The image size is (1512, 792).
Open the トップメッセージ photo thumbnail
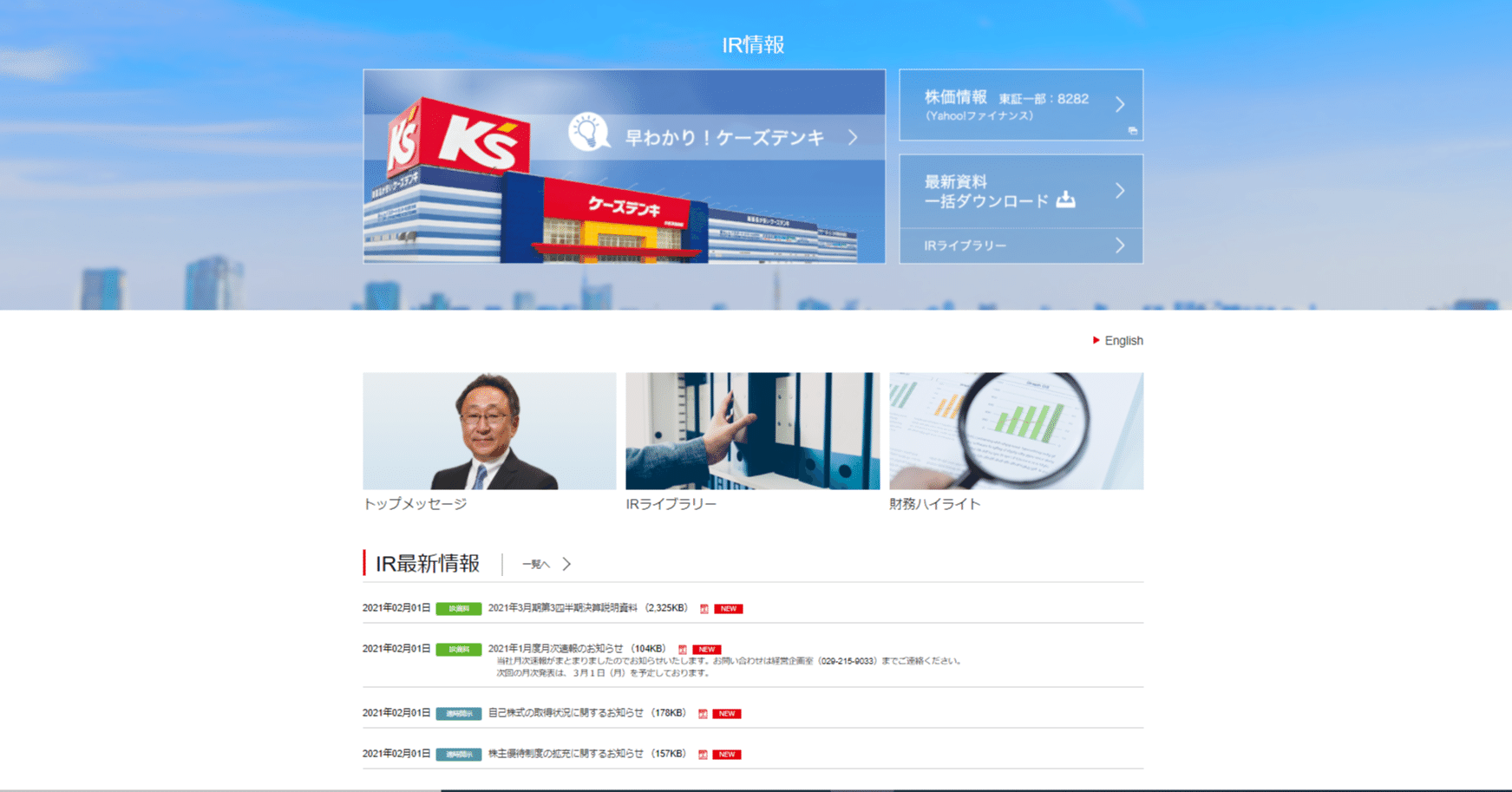click(x=489, y=431)
